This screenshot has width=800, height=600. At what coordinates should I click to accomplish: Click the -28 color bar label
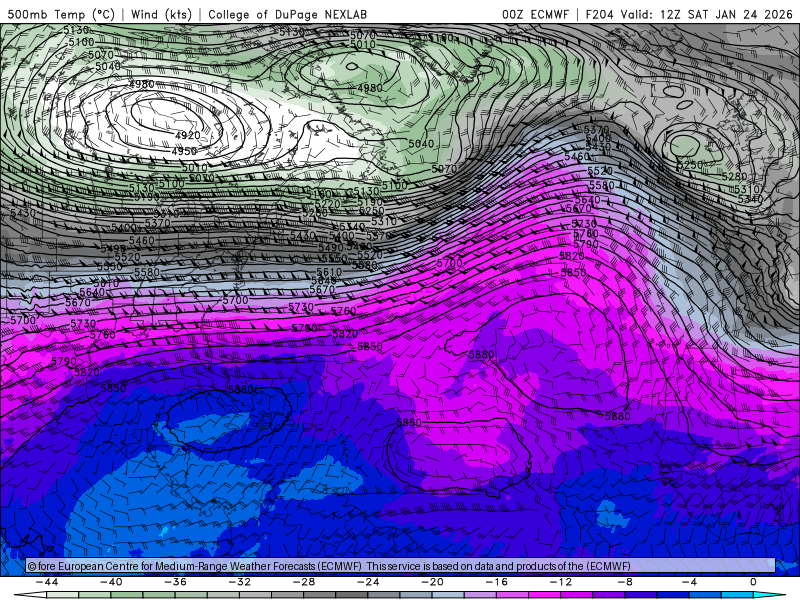(x=304, y=582)
